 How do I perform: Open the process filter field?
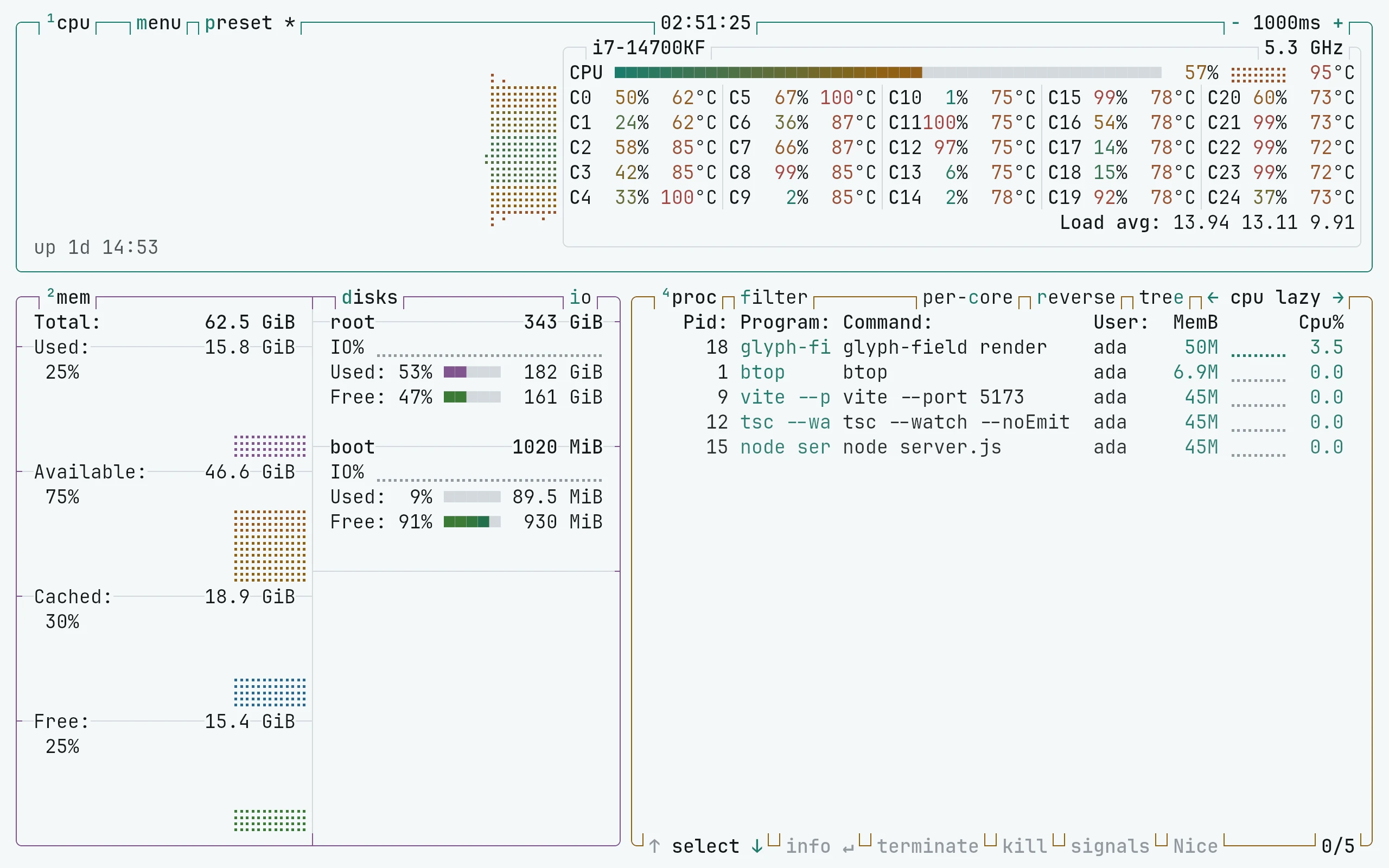pyautogui.click(x=774, y=297)
